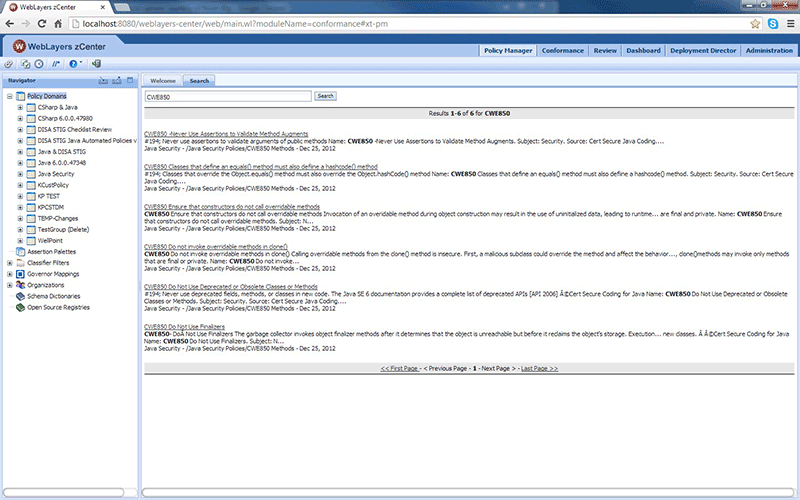
Task: Click the Schema Dictionaries book icon
Action: (x=20, y=296)
